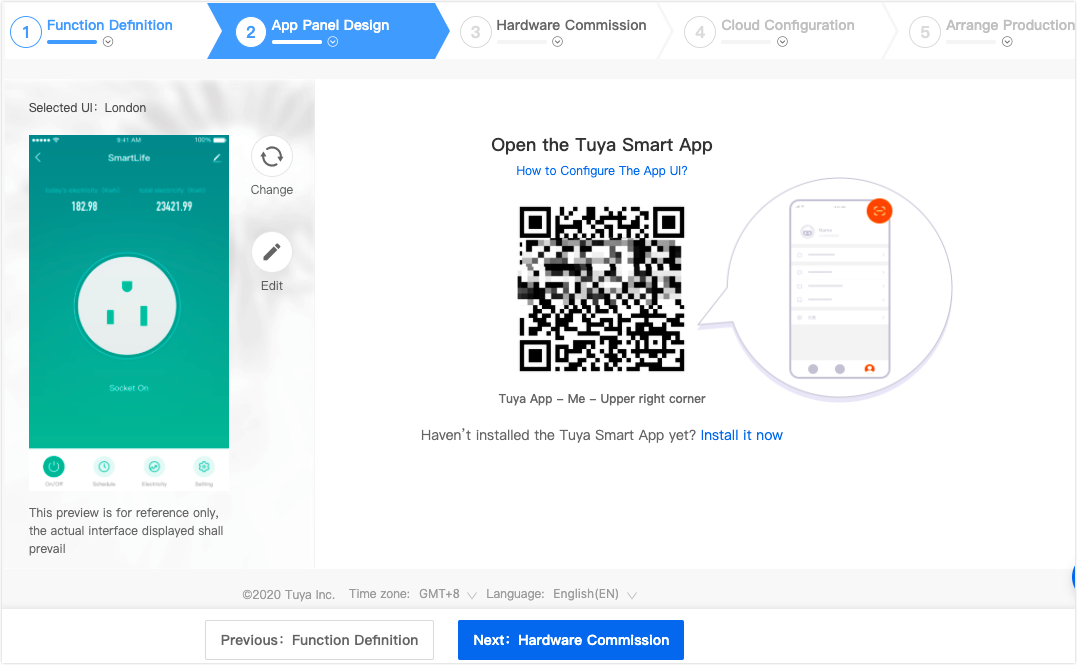The width and height of the screenshot is (1077, 665).
Task: Open the Schedule clock icon in preview
Action: coord(104,465)
